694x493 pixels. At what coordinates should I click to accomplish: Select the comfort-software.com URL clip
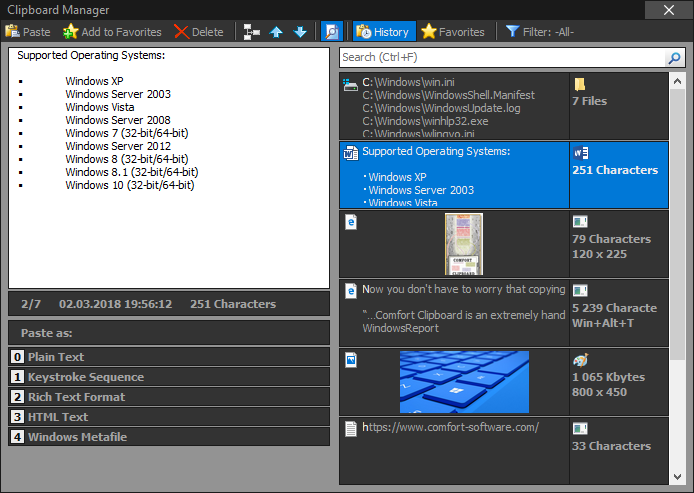453,428
